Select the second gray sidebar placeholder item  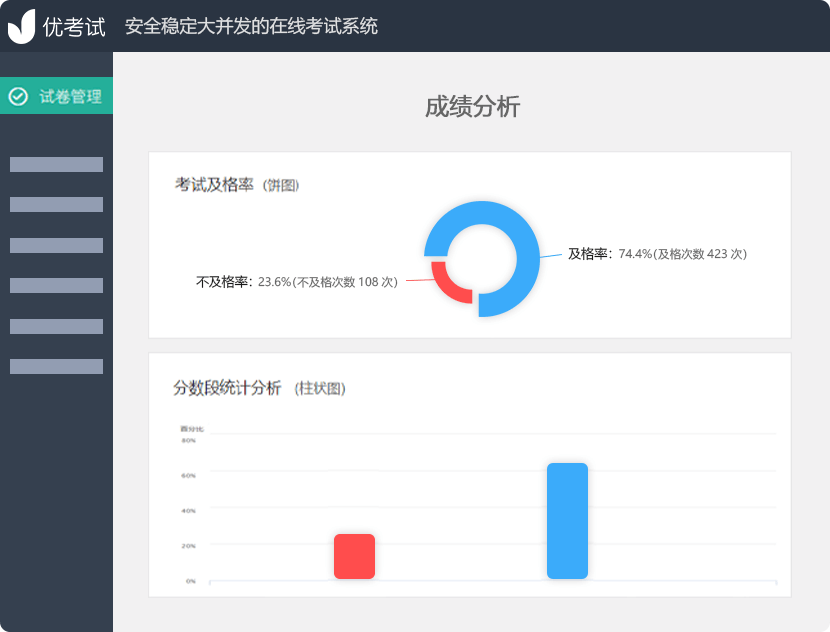click(56, 205)
